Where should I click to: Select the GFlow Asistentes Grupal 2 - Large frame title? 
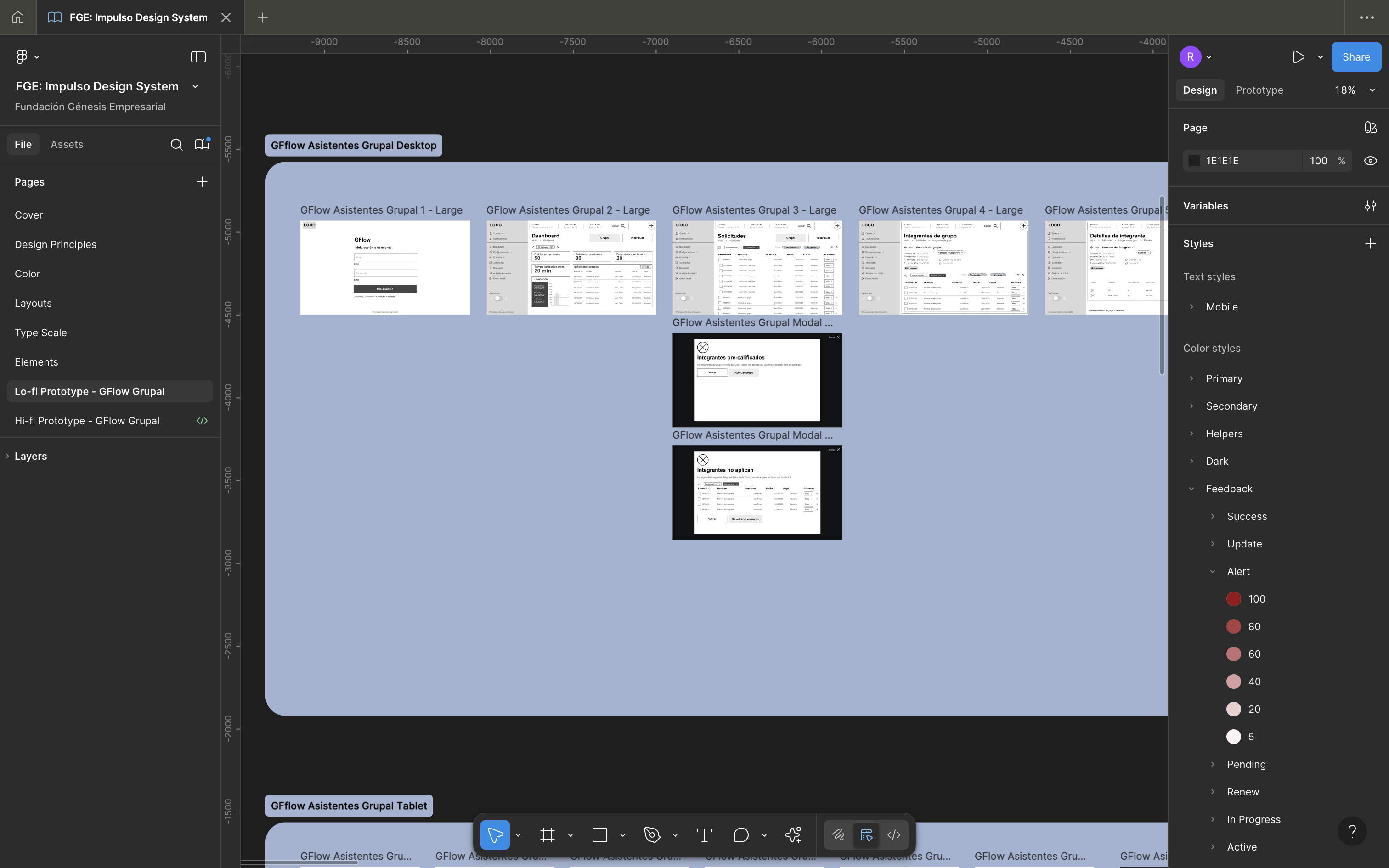click(x=568, y=210)
